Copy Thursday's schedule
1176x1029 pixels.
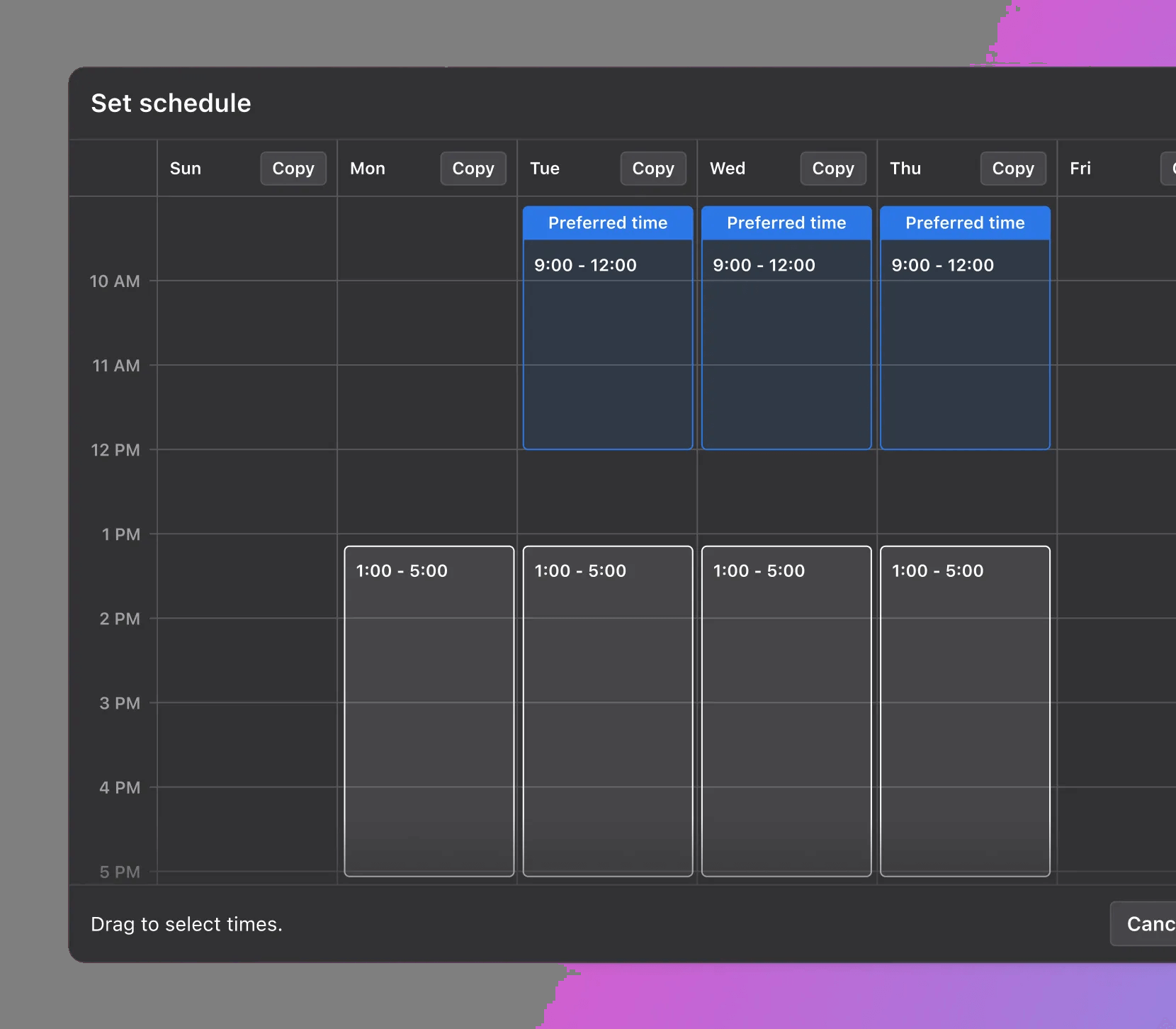pos(1012,169)
